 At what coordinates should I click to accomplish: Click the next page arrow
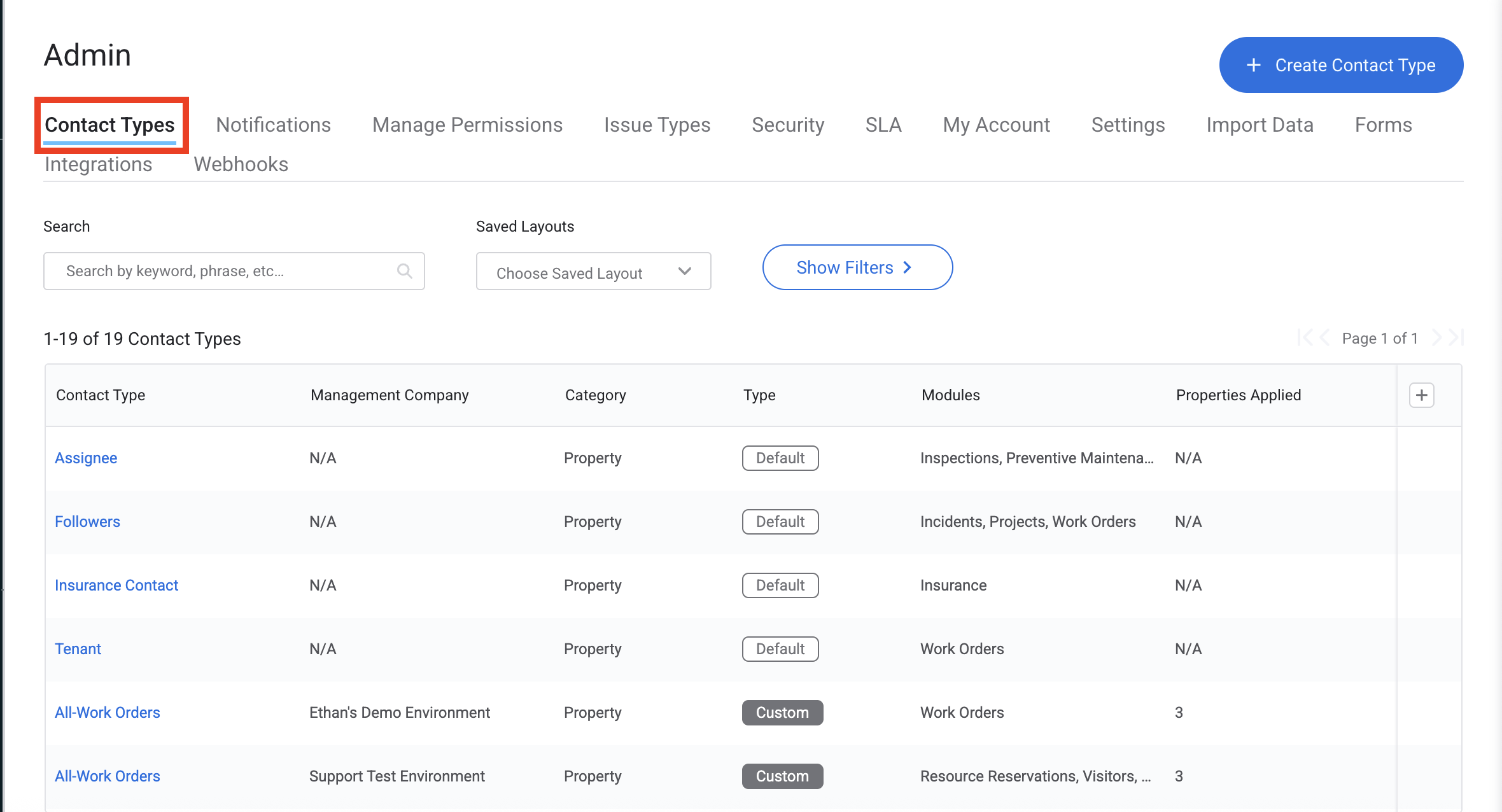coord(1436,338)
